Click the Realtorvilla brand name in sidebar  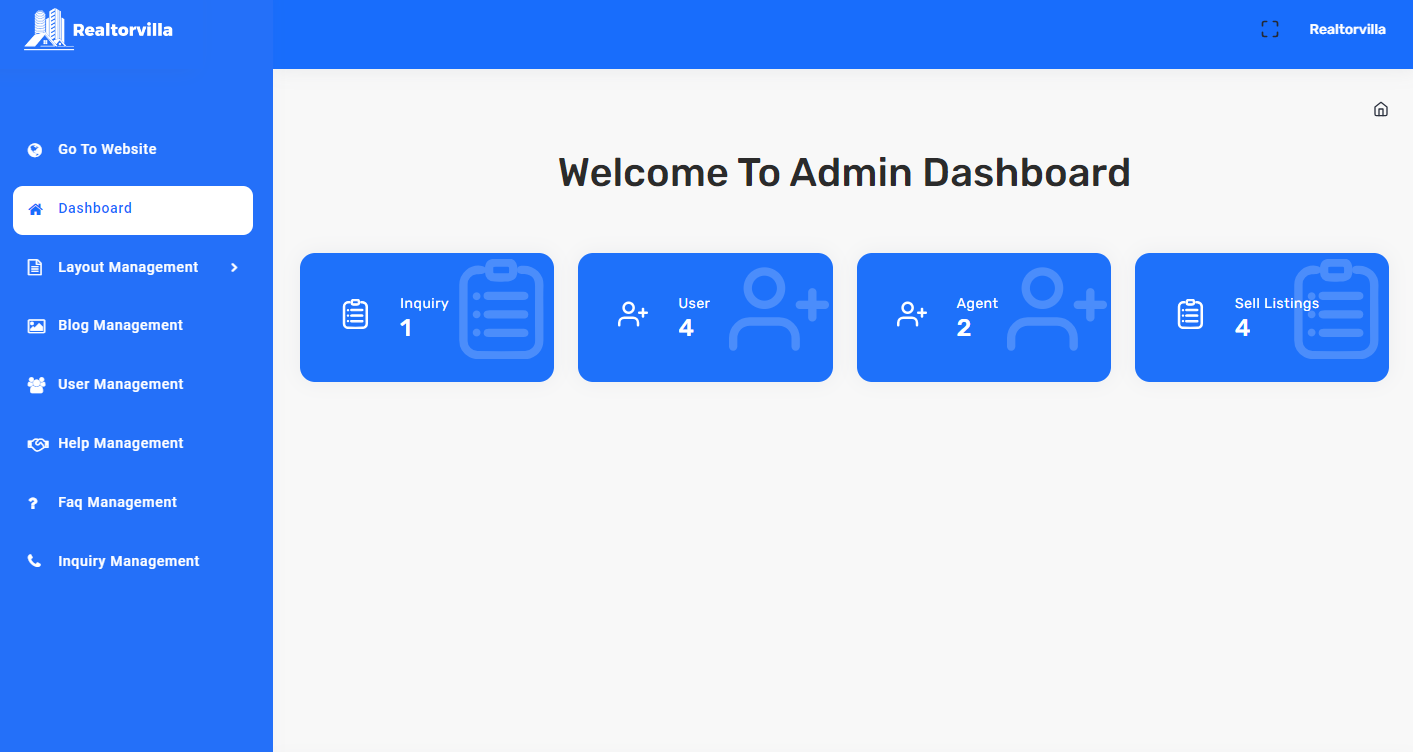click(x=122, y=30)
